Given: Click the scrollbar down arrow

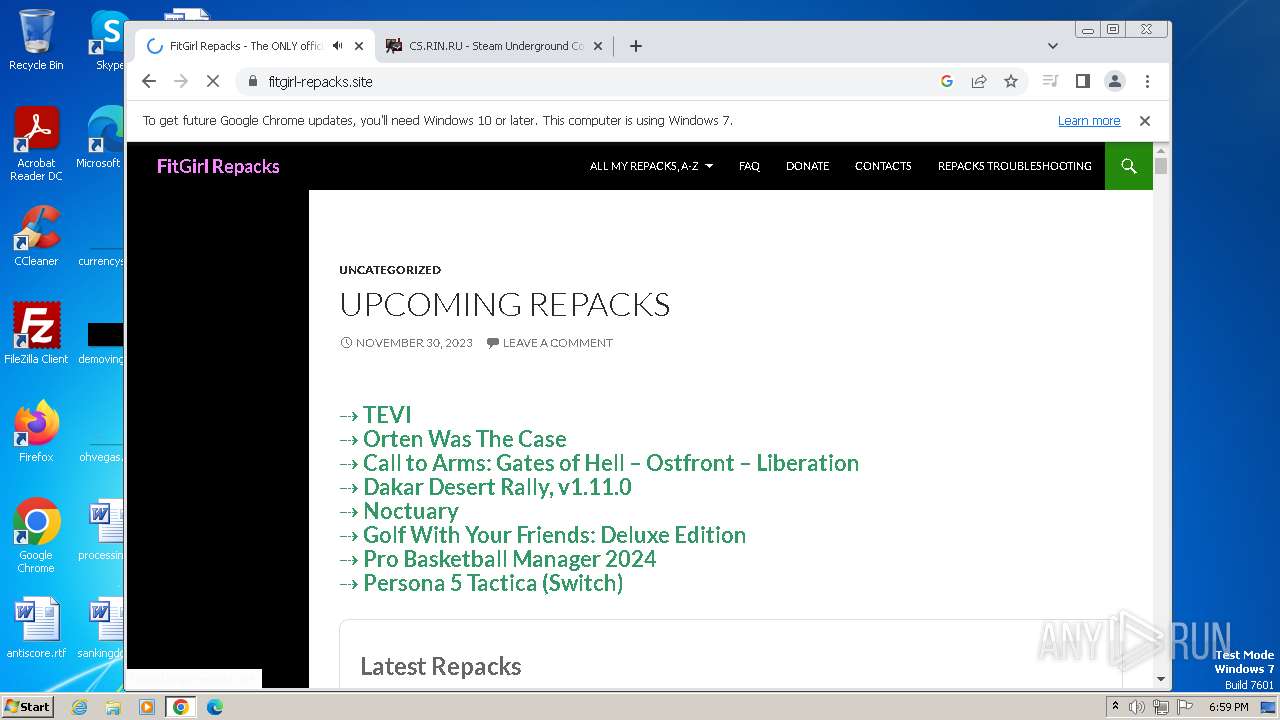Looking at the screenshot, I should [x=1161, y=679].
